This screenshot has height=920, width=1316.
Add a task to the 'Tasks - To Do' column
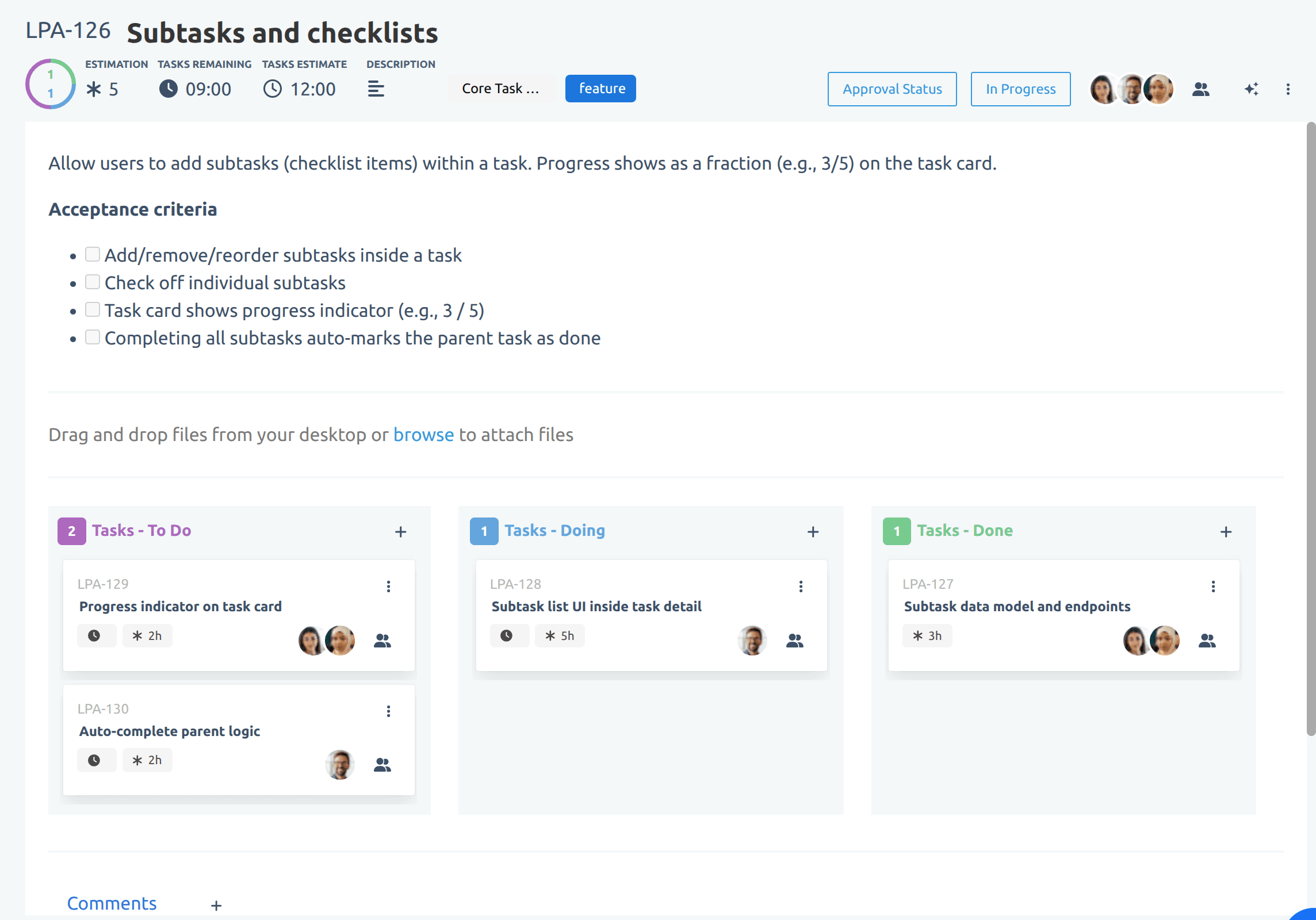[x=400, y=531]
